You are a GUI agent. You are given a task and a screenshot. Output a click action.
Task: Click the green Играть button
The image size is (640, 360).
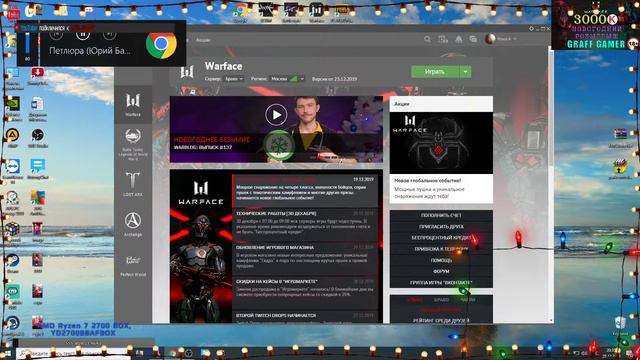tap(435, 71)
